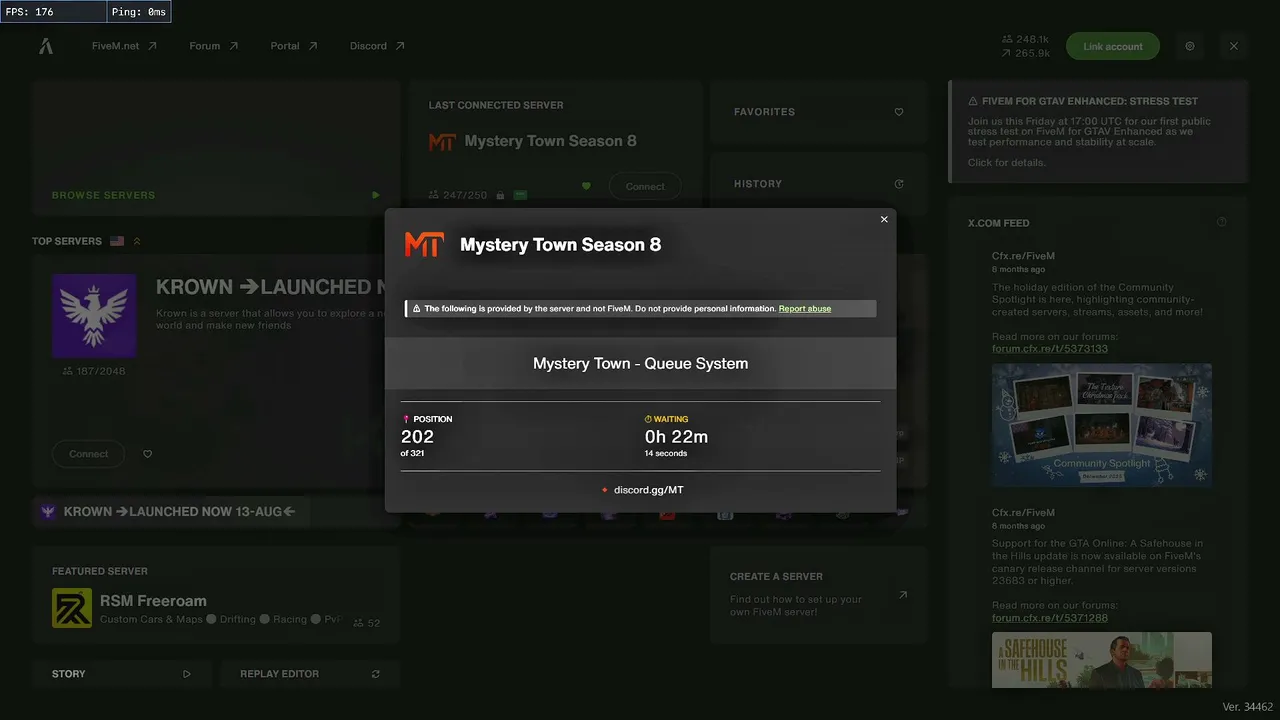Click the warning icon in the dialog notice
Screen dimensions: 1280x720
(416, 309)
